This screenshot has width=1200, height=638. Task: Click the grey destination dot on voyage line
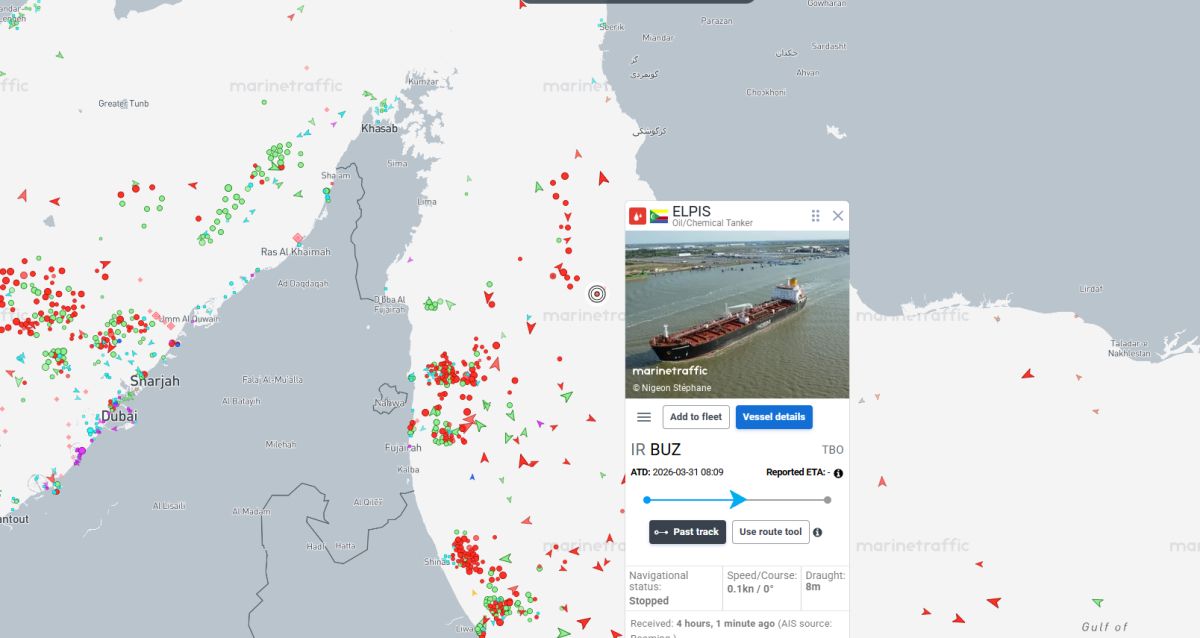(x=827, y=500)
